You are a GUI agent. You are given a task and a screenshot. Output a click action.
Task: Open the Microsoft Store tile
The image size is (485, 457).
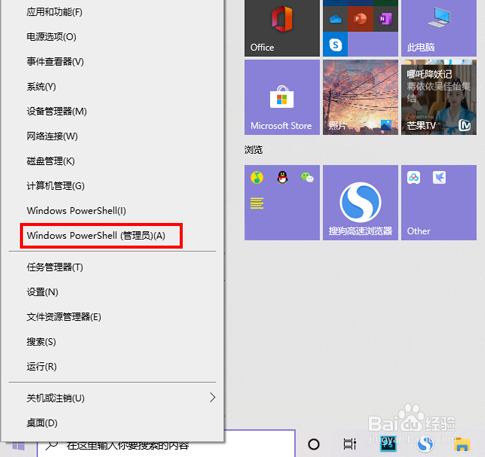(x=282, y=97)
